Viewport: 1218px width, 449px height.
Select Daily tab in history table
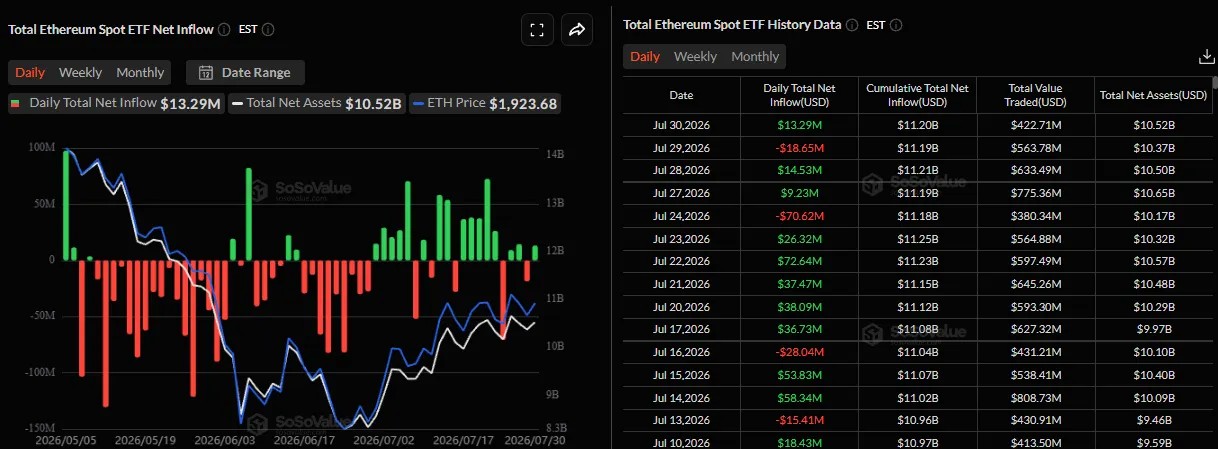(x=645, y=56)
